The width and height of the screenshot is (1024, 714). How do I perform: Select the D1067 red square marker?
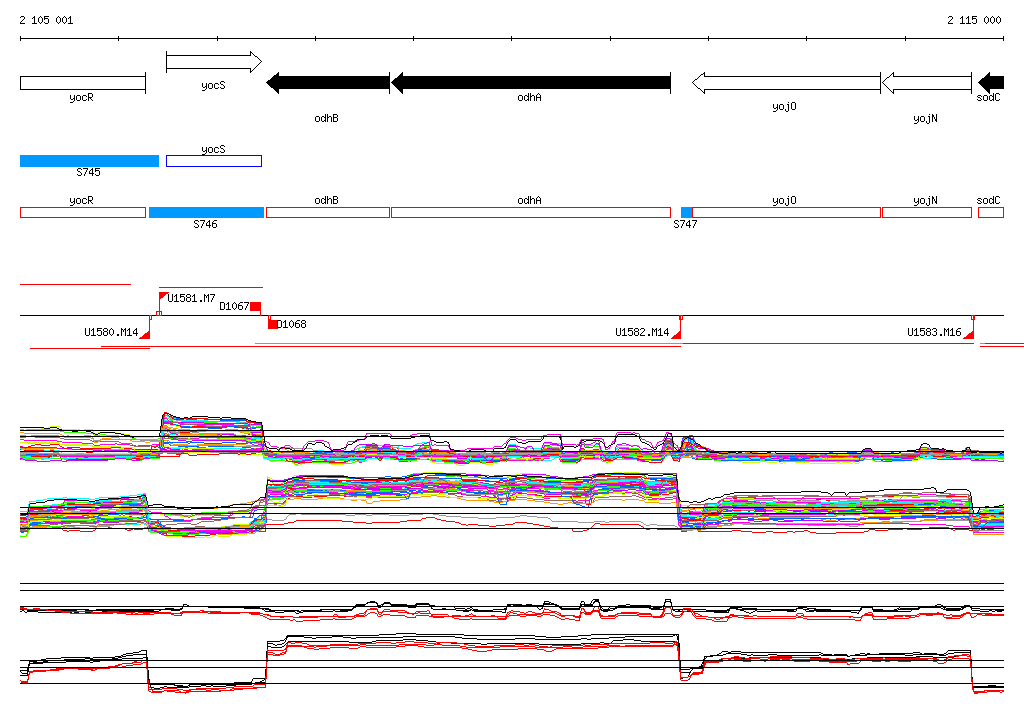coord(255,306)
